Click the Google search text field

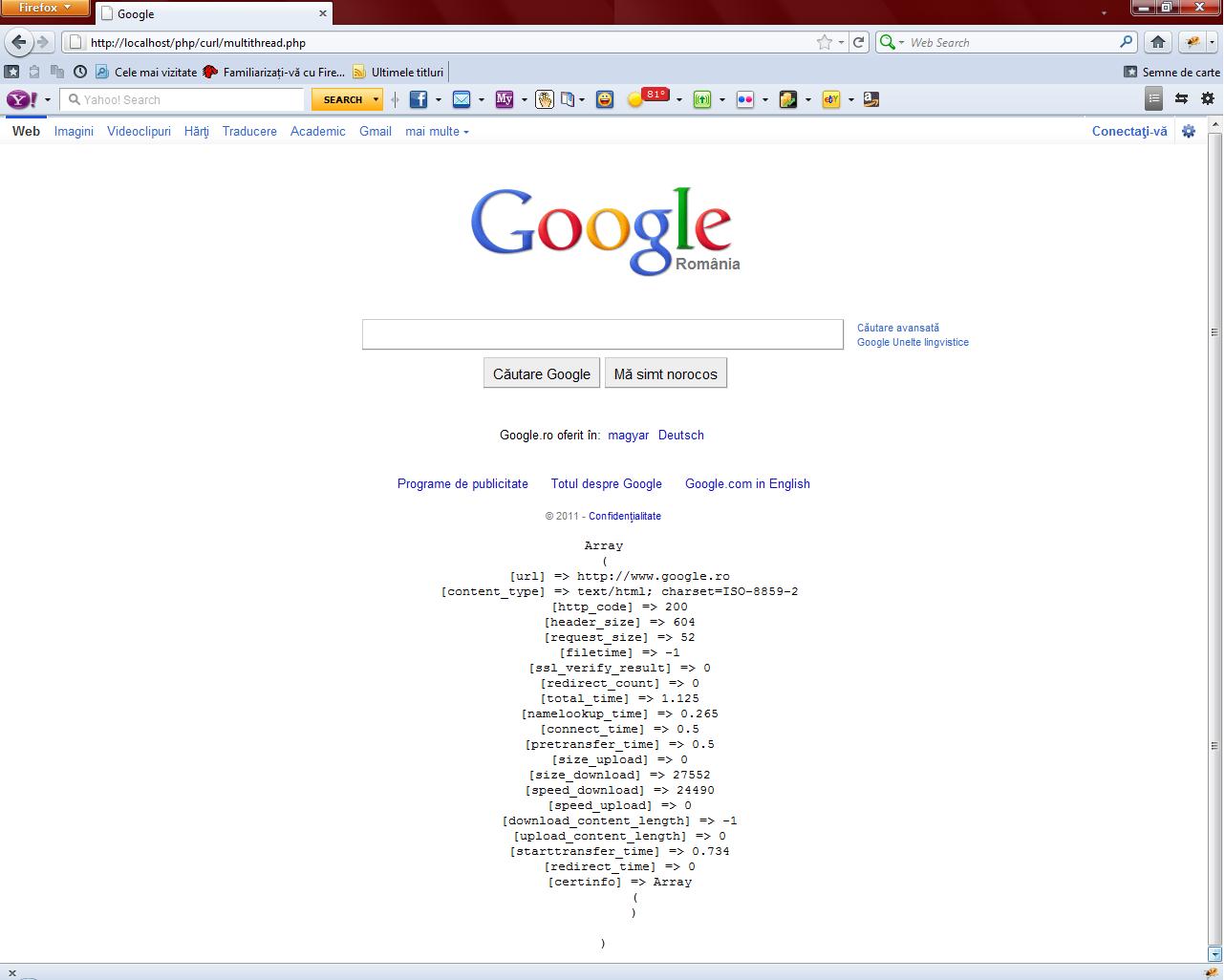(x=603, y=334)
